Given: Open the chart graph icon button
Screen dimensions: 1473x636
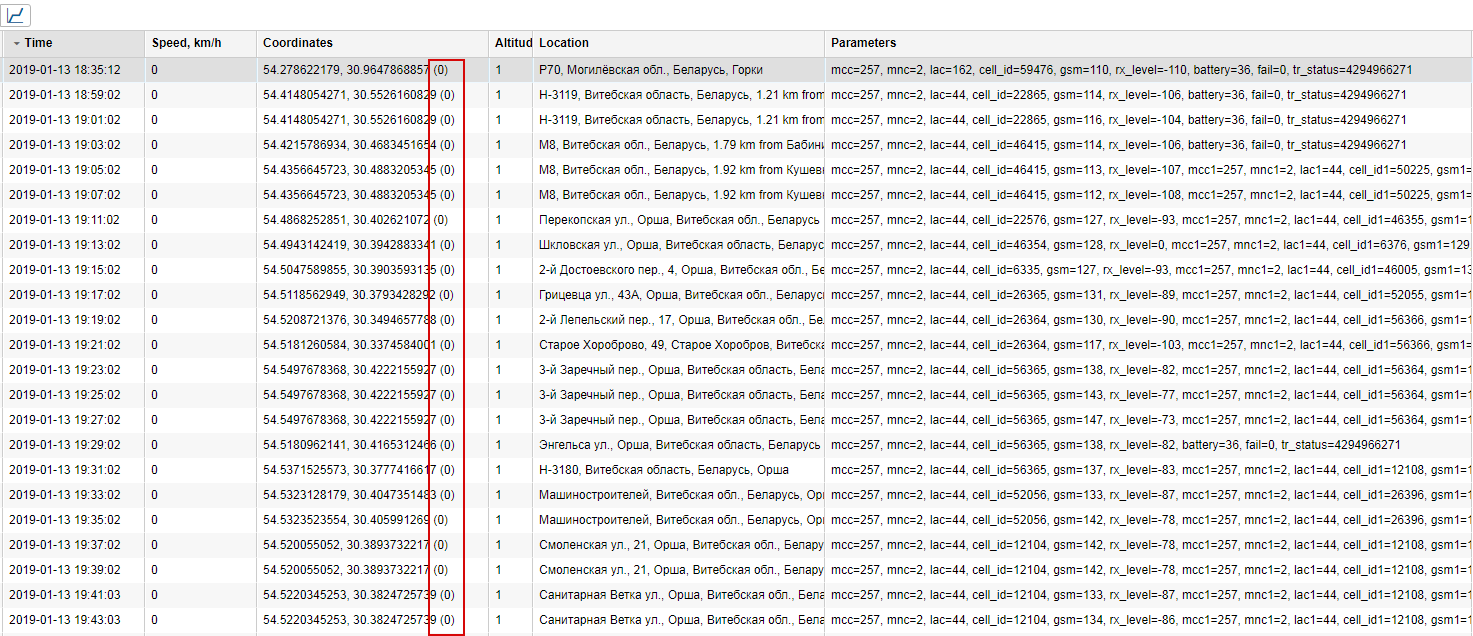Looking at the screenshot, I should 16,15.
